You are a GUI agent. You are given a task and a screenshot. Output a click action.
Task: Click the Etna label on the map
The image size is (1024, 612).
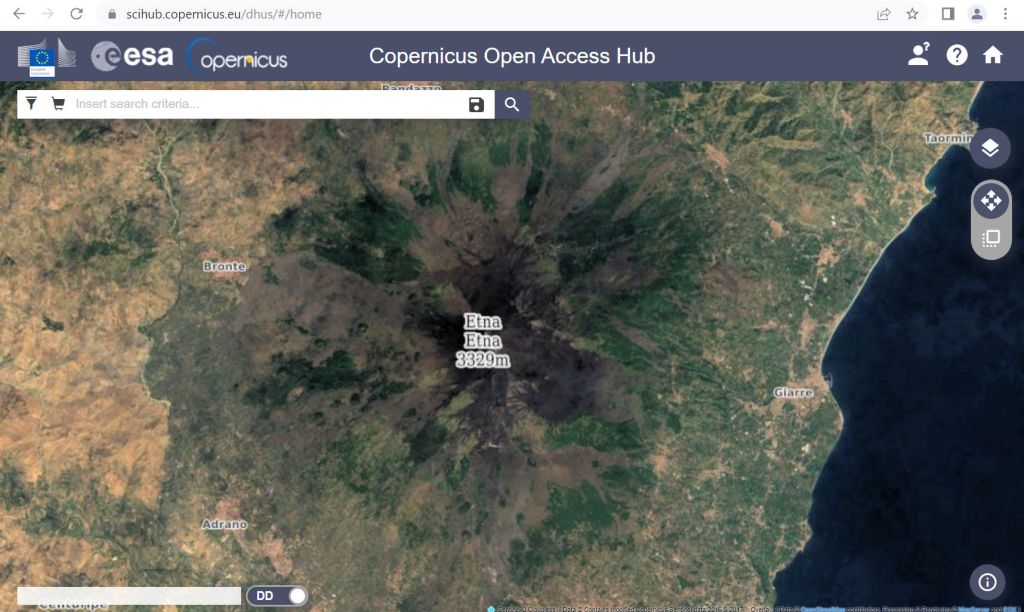pos(482,322)
